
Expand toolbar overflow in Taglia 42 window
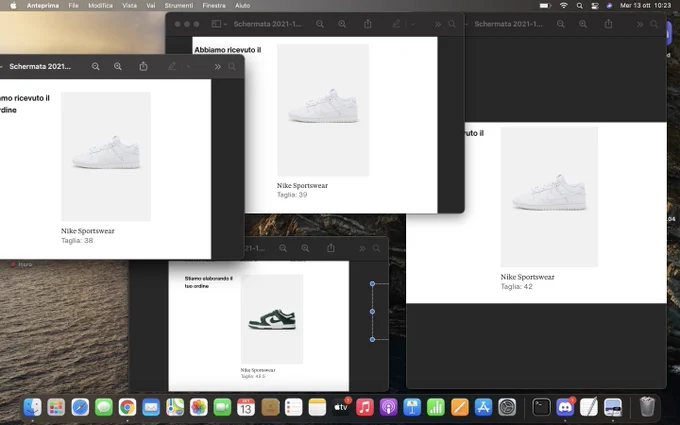click(x=640, y=24)
